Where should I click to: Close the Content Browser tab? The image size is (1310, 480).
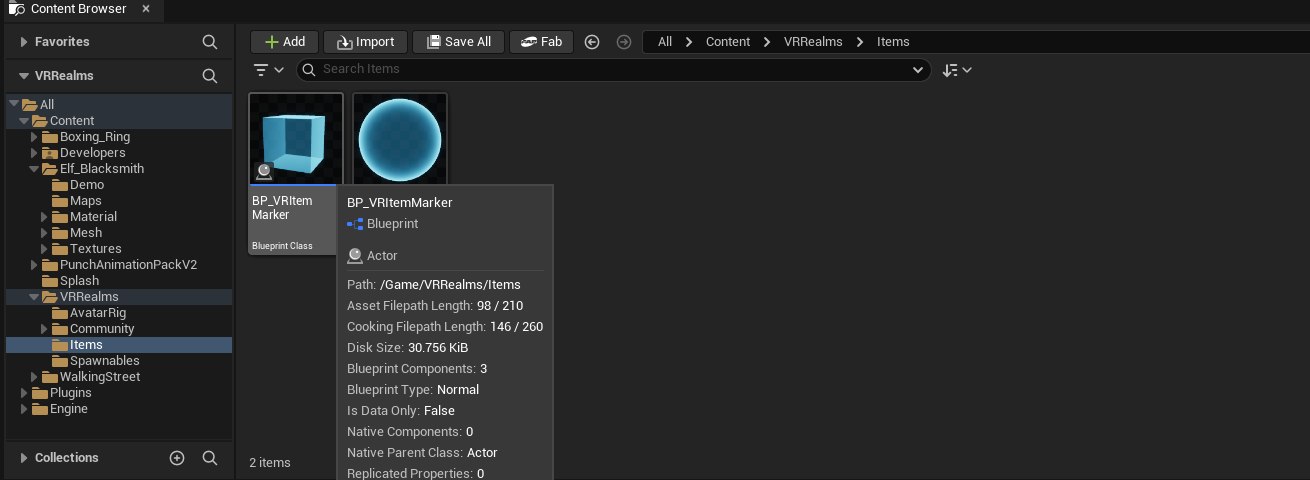pyautogui.click(x=145, y=9)
